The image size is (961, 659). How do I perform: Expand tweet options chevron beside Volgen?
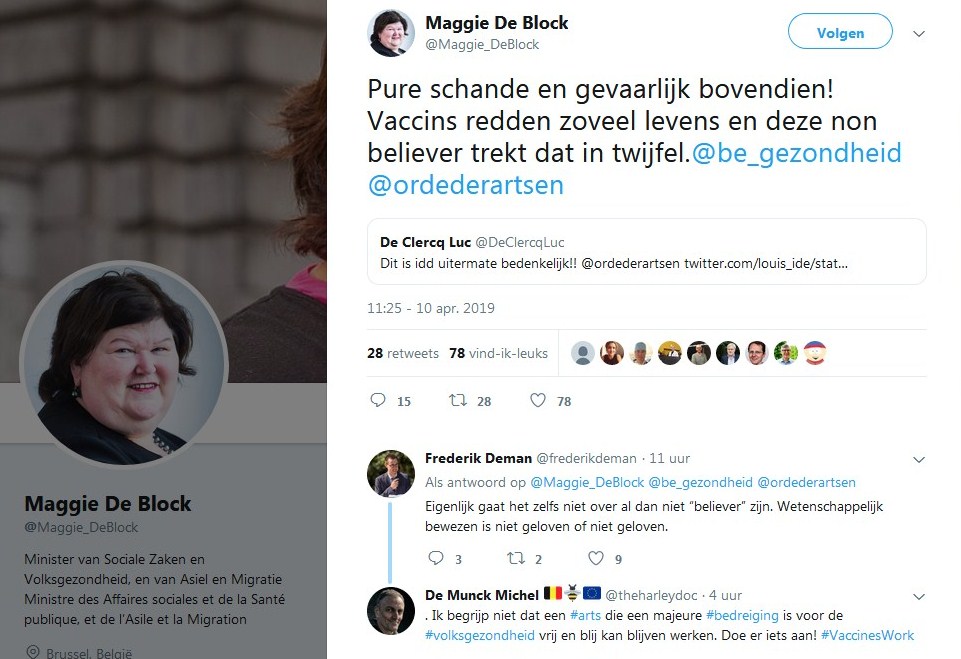coord(919,34)
